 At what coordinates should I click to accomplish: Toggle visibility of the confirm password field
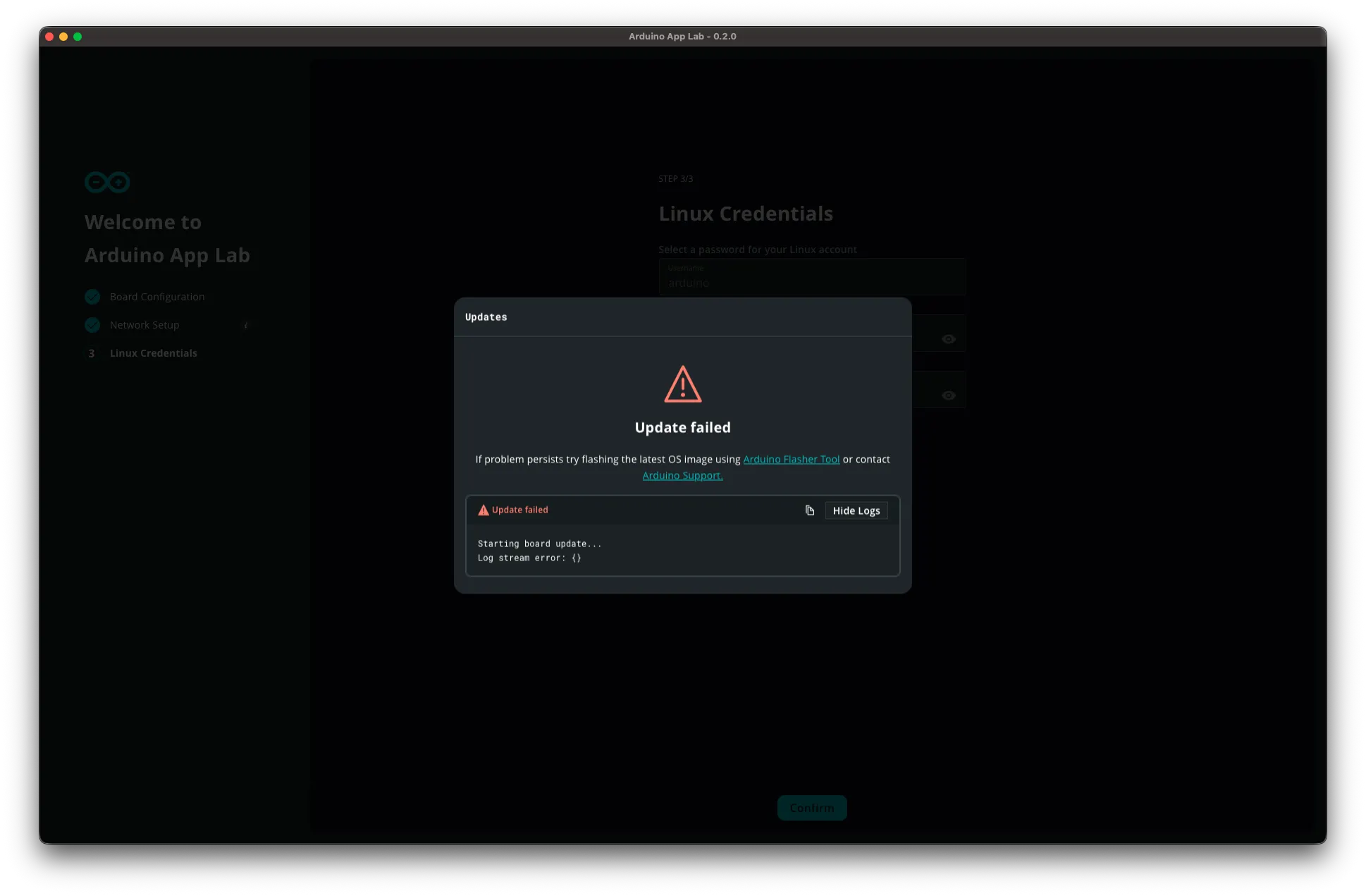coord(949,395)
